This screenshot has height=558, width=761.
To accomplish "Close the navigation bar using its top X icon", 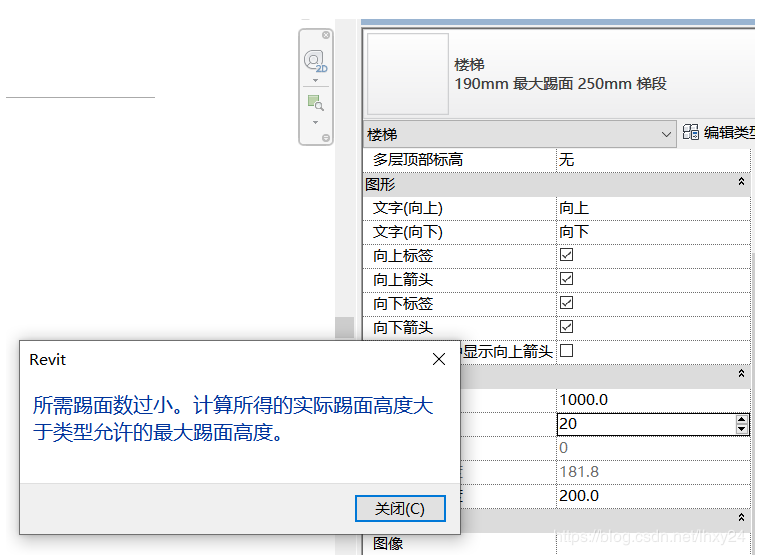I will pos(326,35).
